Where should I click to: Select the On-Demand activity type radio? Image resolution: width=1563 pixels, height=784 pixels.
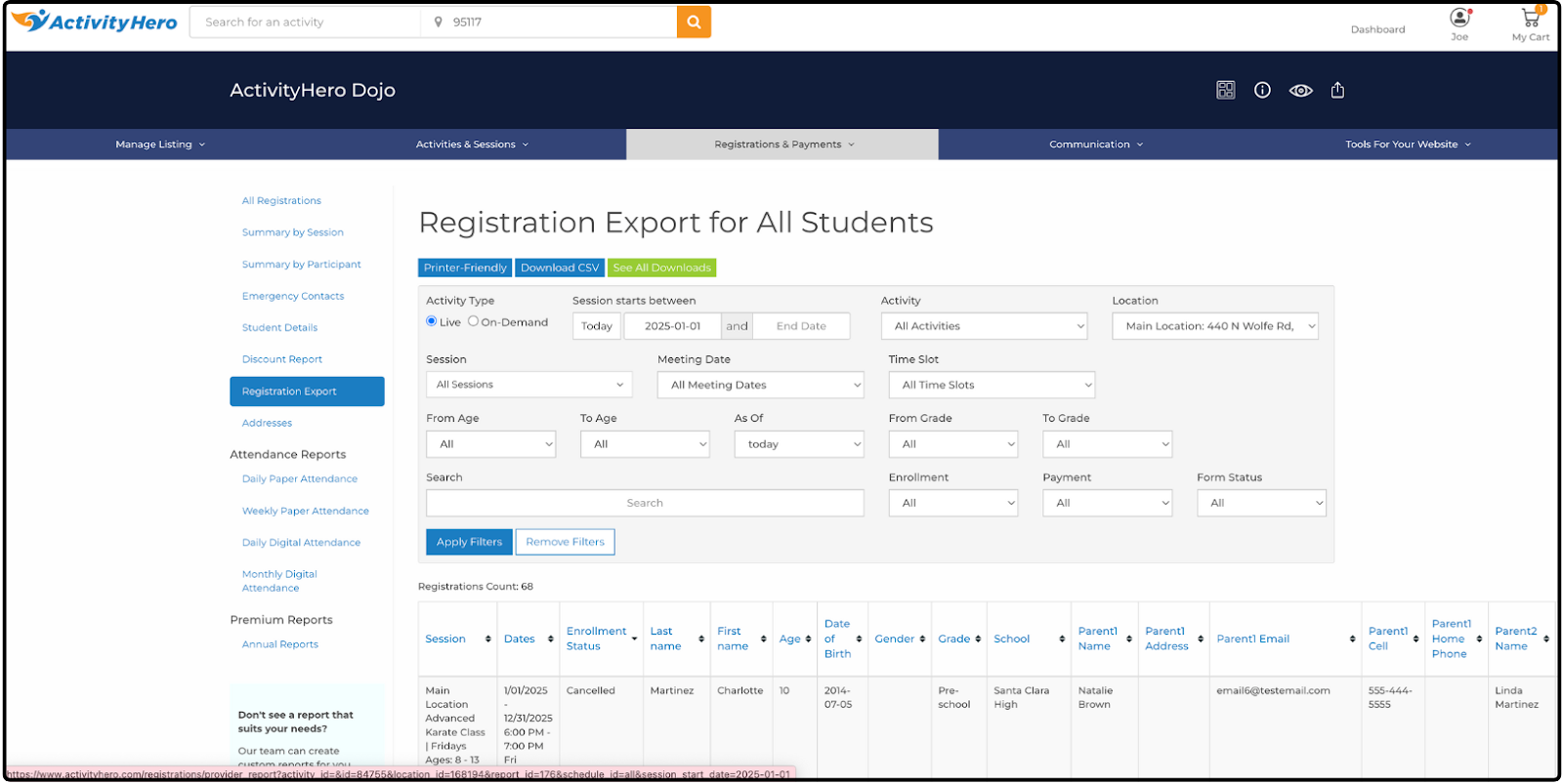click(x=473, y=321)
